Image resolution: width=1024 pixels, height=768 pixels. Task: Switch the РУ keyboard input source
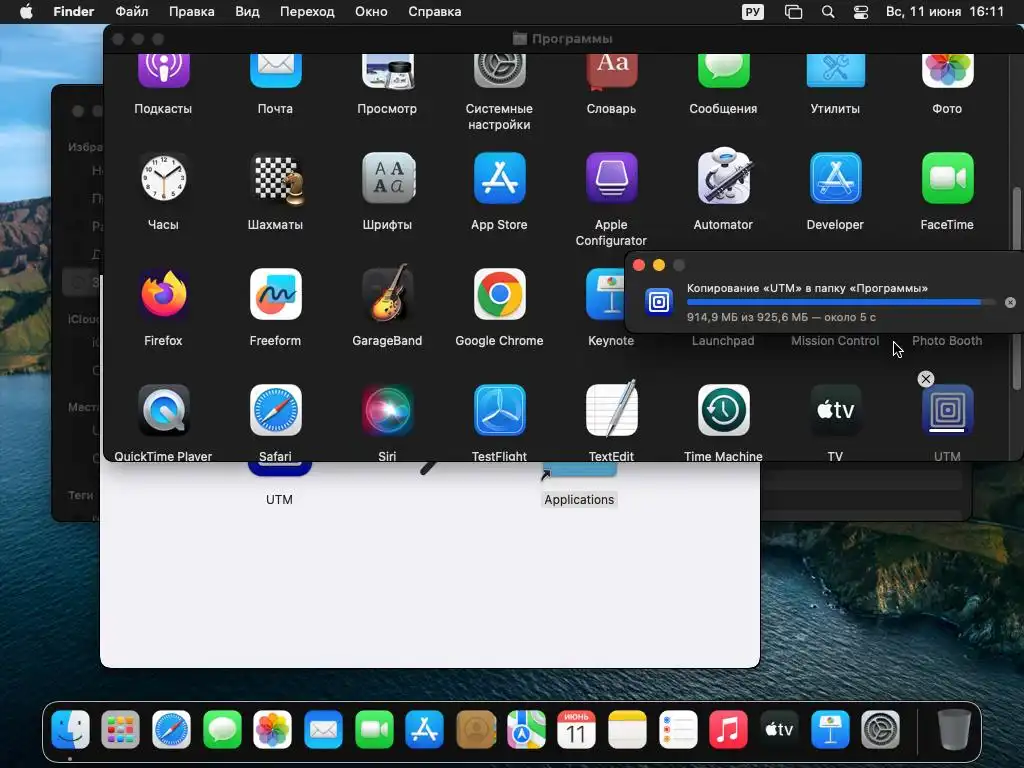click(752, 12)
